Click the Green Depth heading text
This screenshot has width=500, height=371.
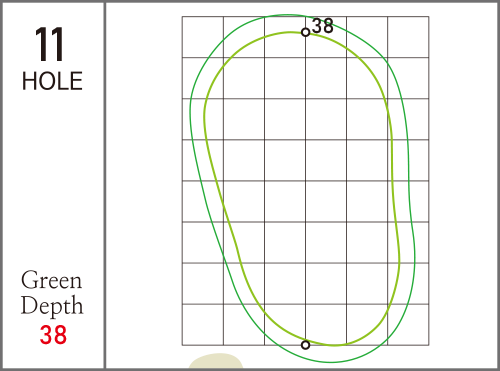click(52, 293)
